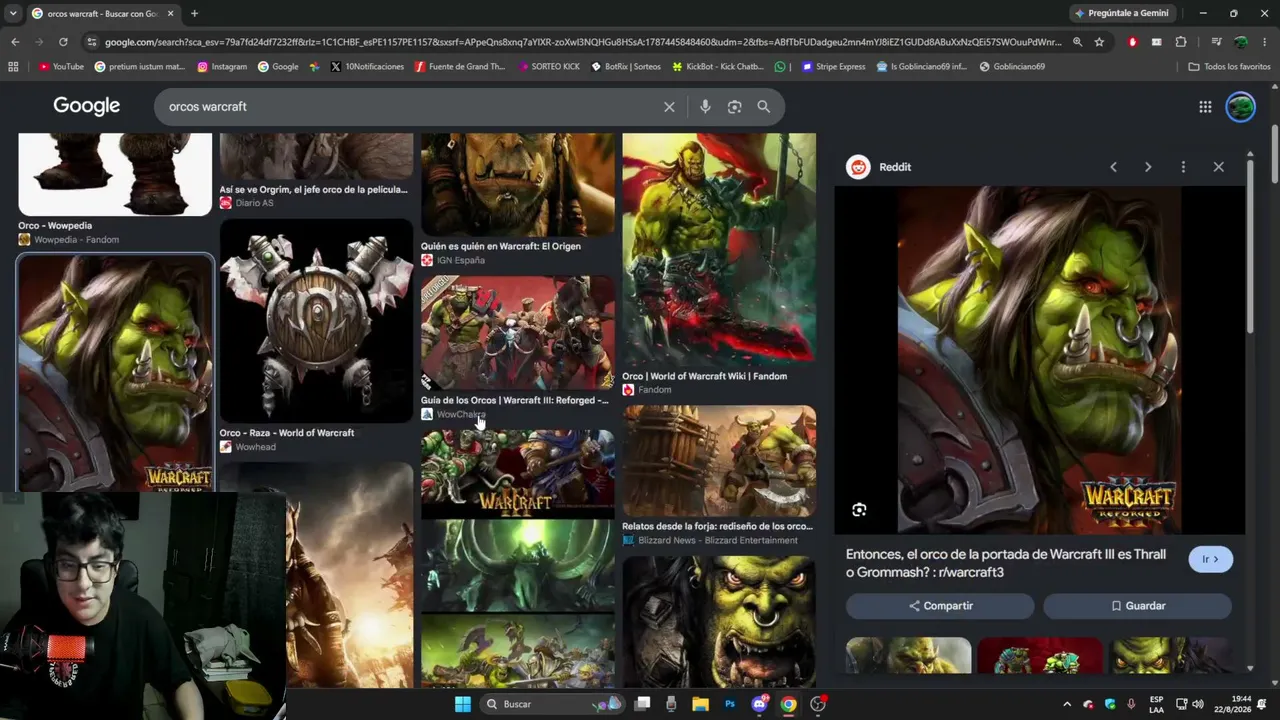Click the Wowhead source label

tap(255, 447)
